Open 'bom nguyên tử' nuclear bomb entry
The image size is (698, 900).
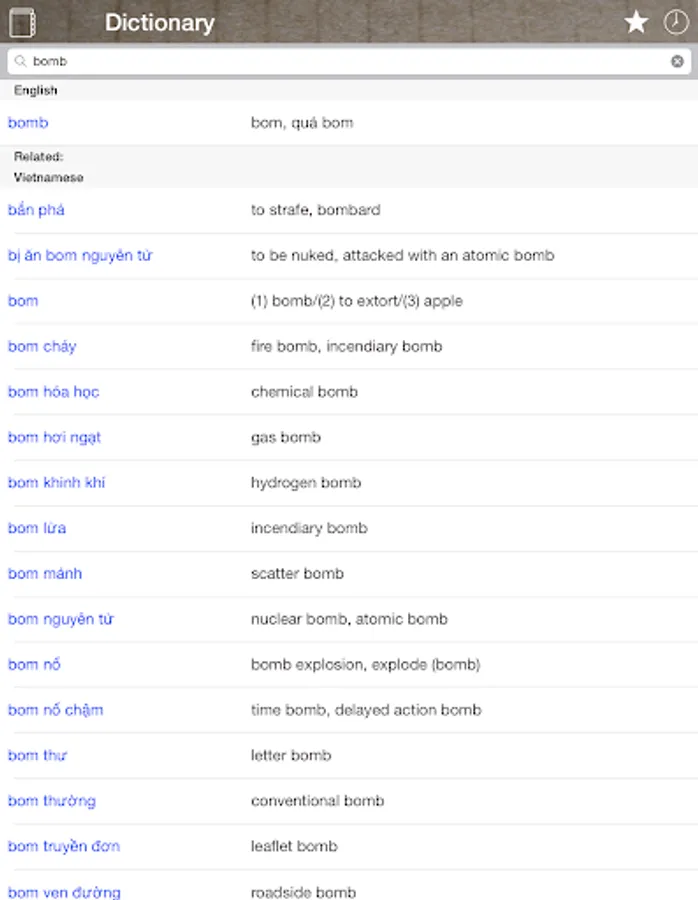59,619
